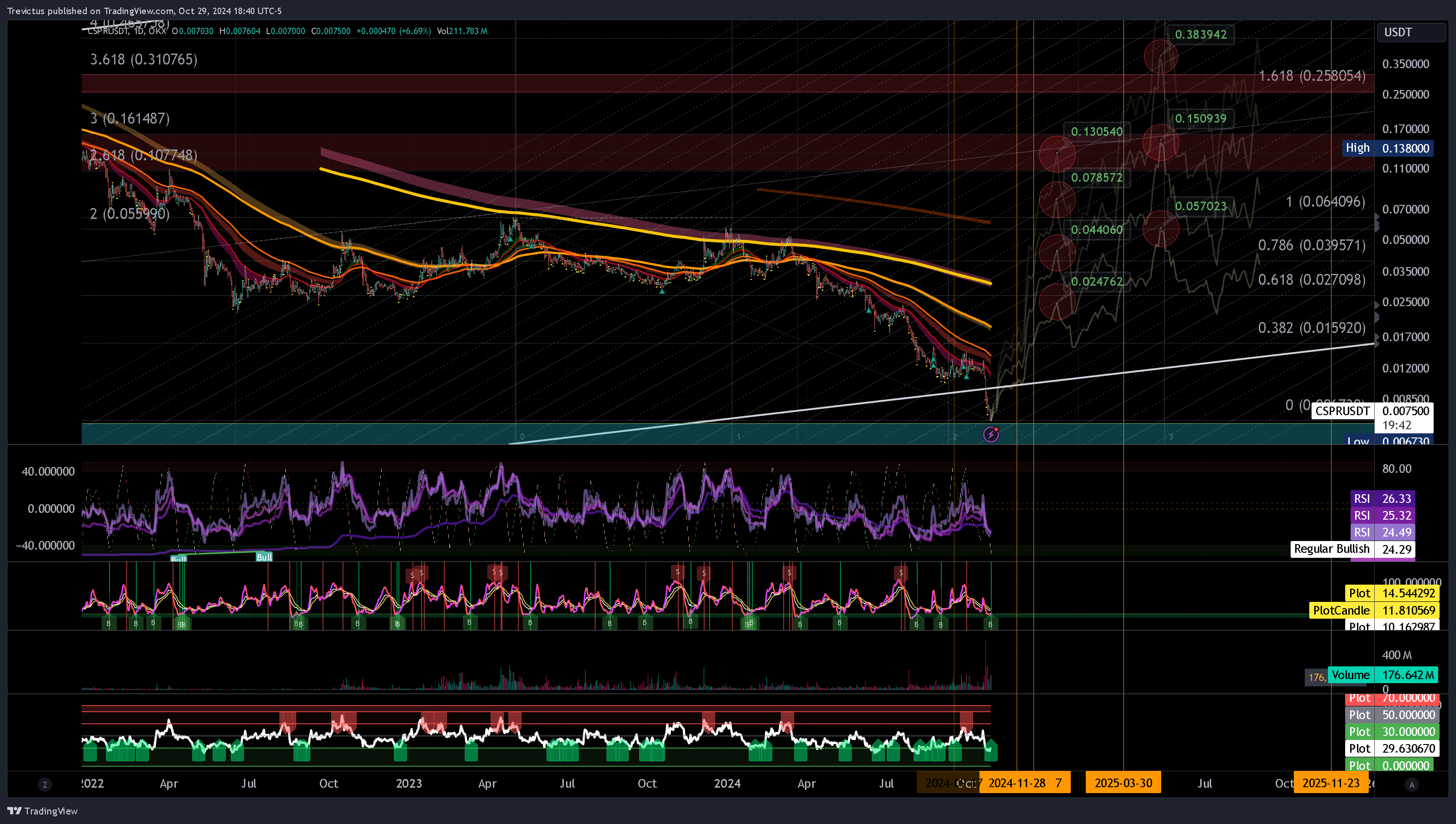The height and width of the screenshot is (824, 1456).
Task: Click the CSPRUSDT, 1D, OKX chart title
Action: point(127,31)
